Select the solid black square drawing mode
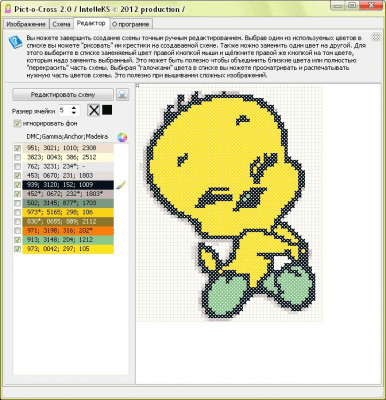Viewport: 386px width, 400px height. pos(107,110)
